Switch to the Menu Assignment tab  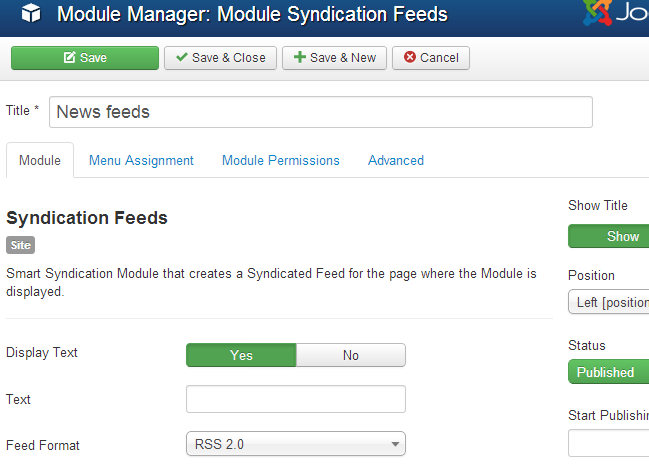coord(141,160)
